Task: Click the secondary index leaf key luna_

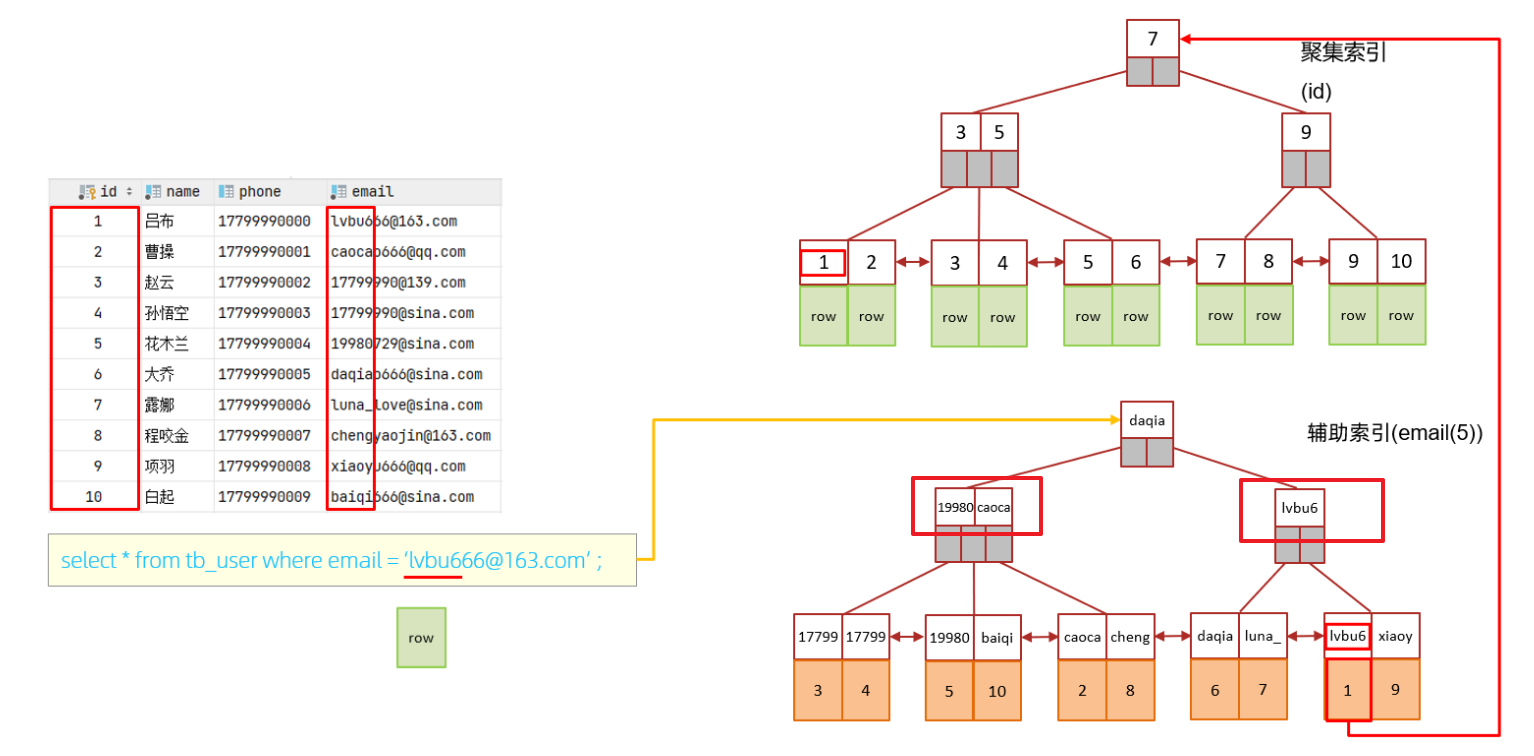Action: coord(1263,636)
